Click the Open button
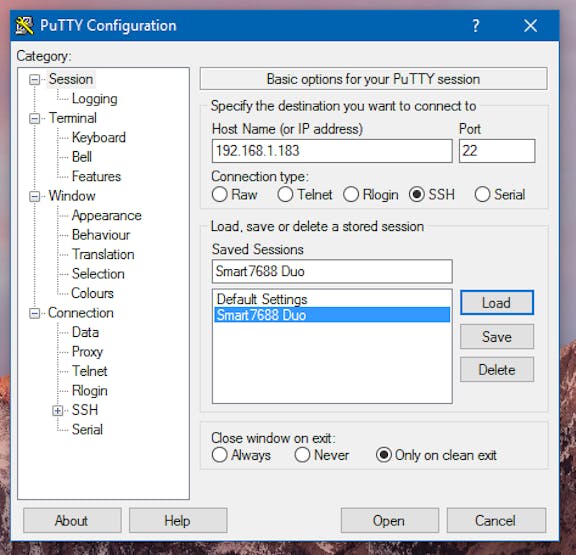Screen dimensions: 576x555 click(390, 520)
